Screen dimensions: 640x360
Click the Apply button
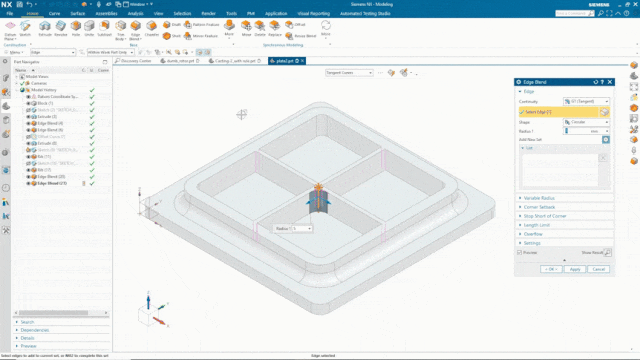point(575,269)
